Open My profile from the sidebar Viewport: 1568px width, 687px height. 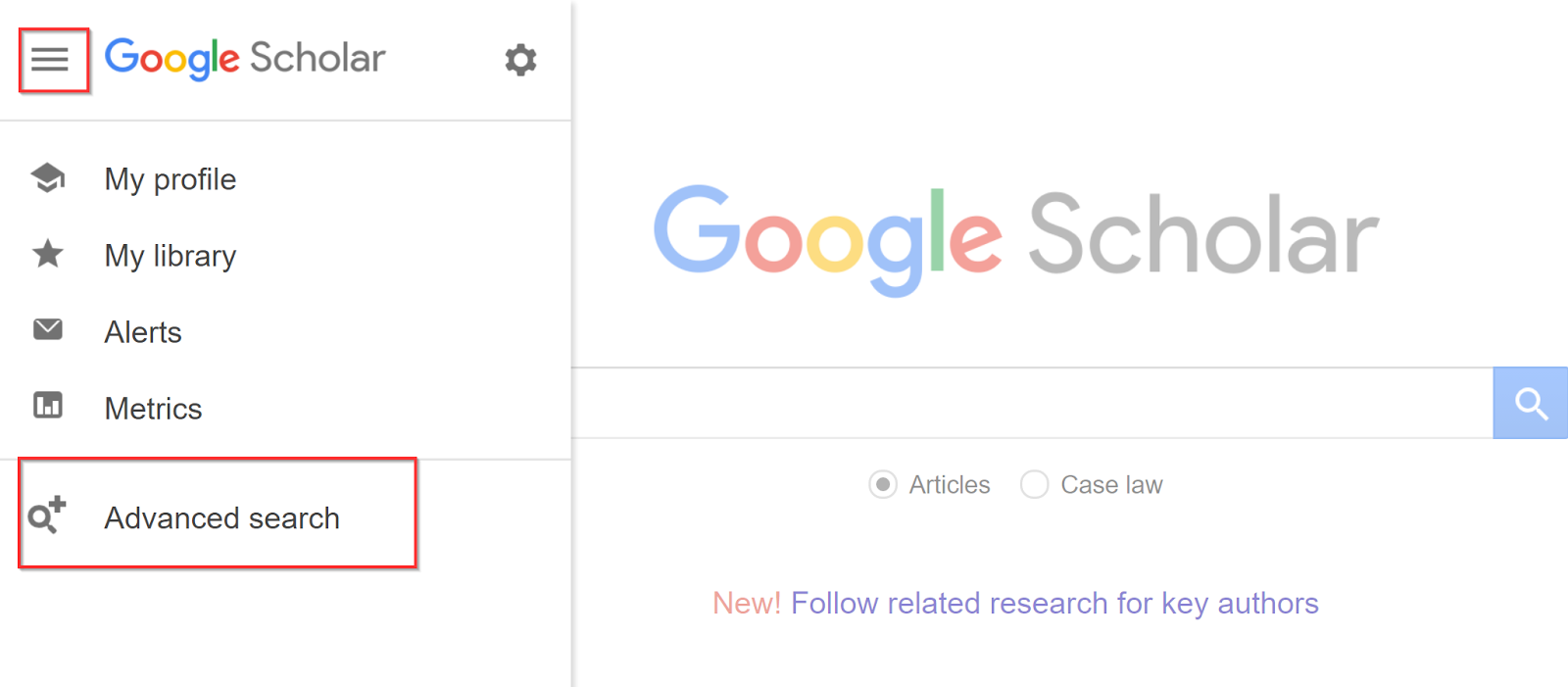(170, 178)
